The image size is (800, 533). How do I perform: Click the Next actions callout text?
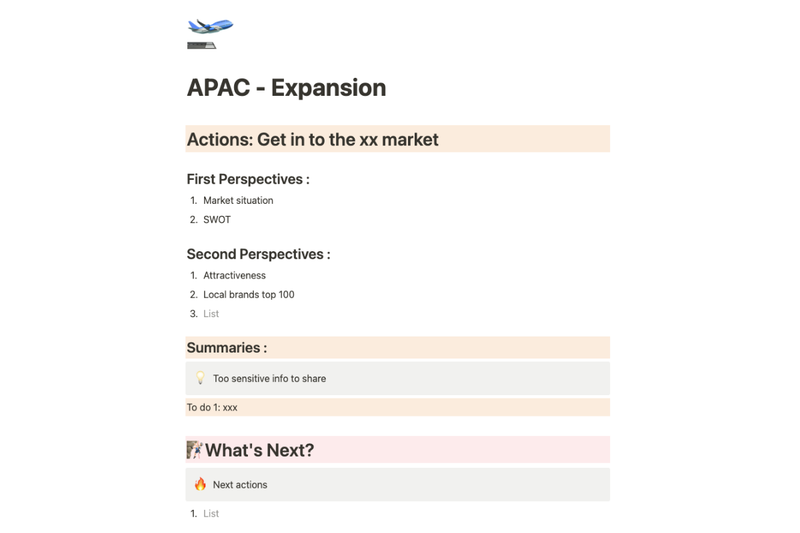click(240, 485)
